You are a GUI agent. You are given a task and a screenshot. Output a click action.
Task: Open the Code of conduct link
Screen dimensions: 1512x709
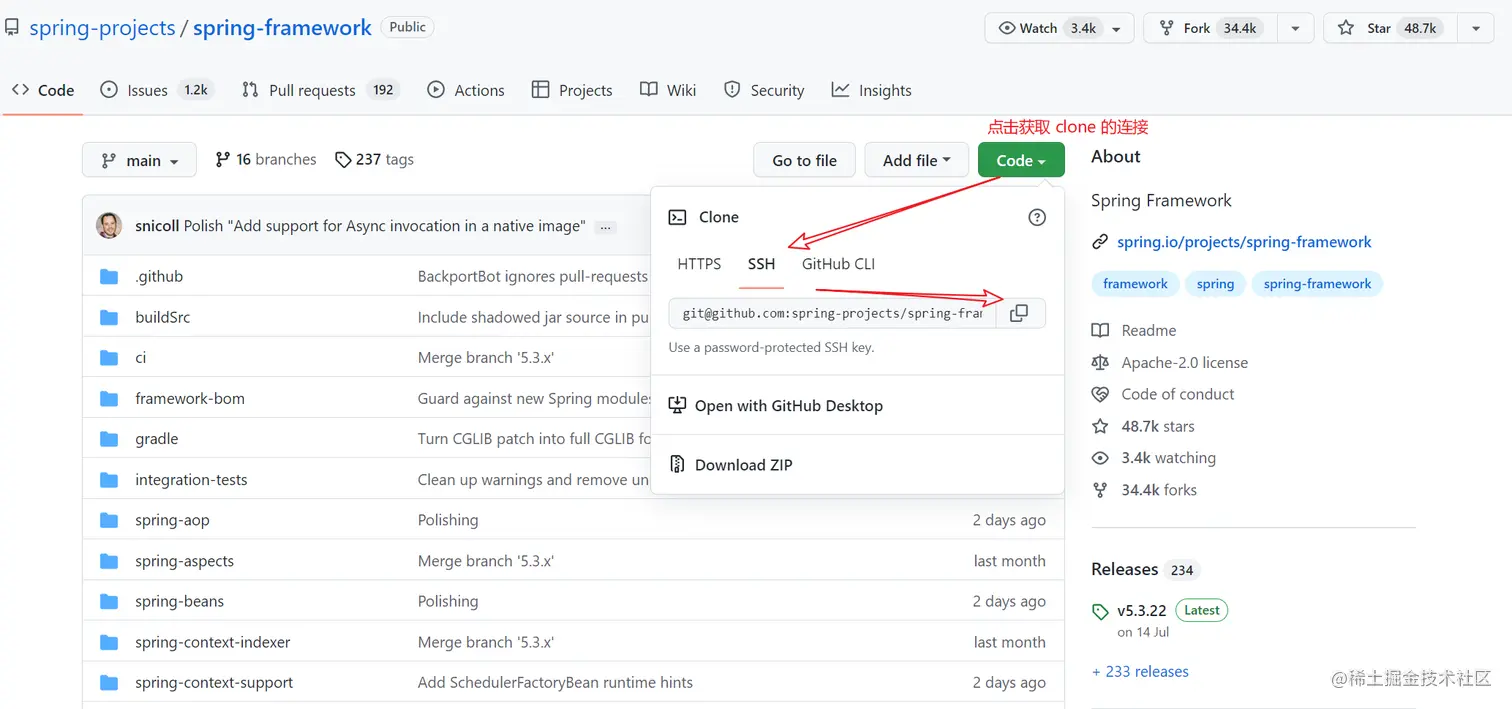tap(1163, 395)
